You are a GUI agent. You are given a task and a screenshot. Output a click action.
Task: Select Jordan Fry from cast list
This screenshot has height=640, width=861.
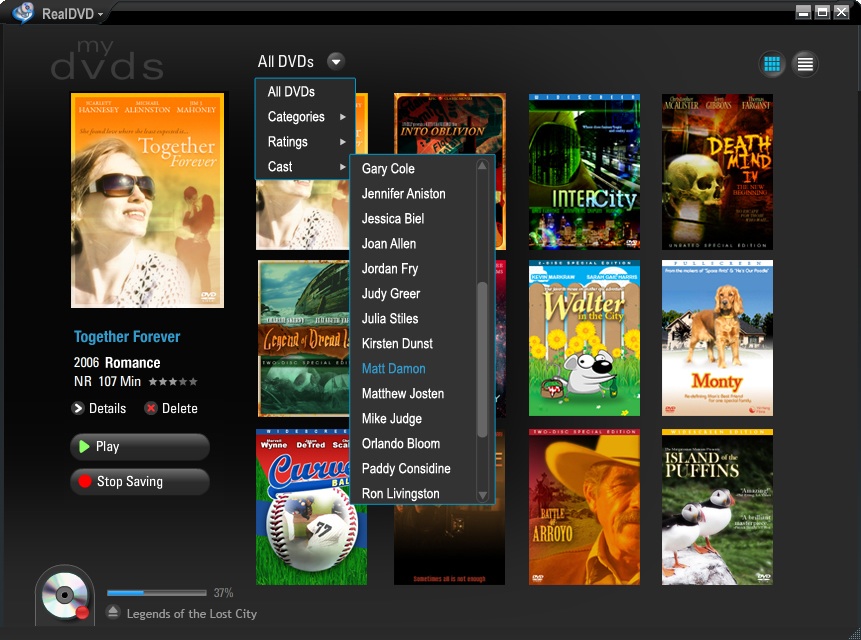389,269
